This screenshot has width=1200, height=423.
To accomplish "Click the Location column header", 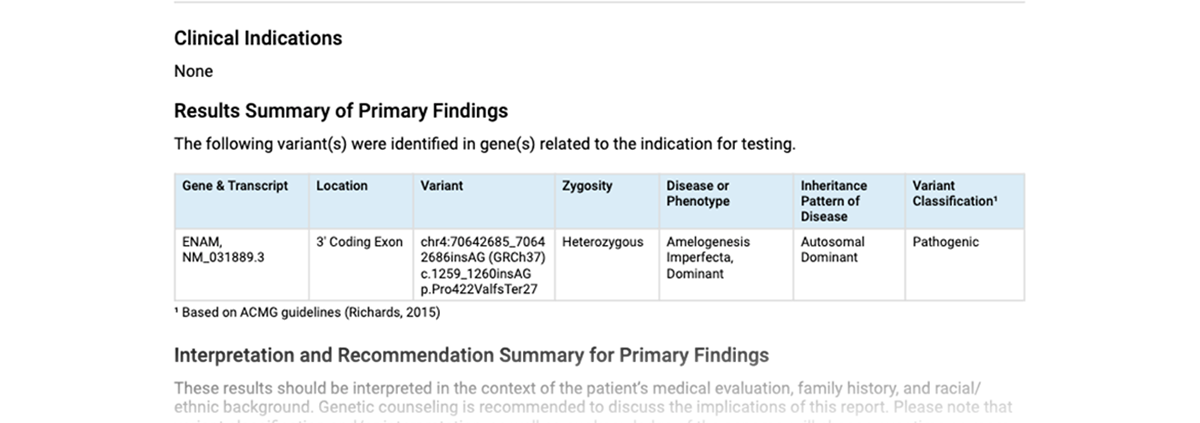I will (342, 186).
